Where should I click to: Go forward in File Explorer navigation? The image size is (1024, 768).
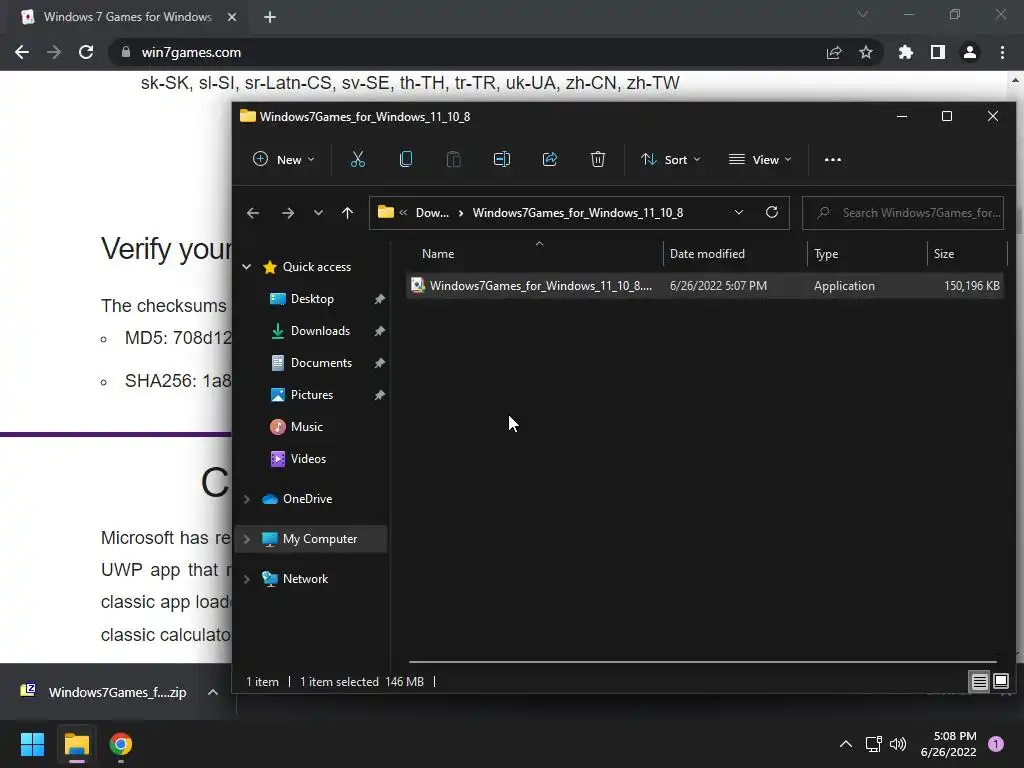pos(287,213)
